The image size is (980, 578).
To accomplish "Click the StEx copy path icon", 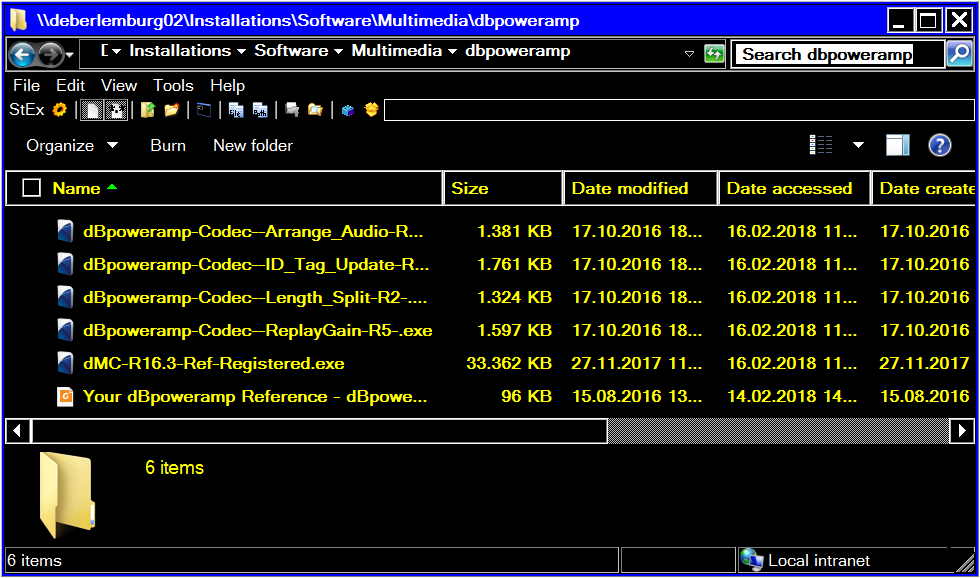I will point(260,110).
